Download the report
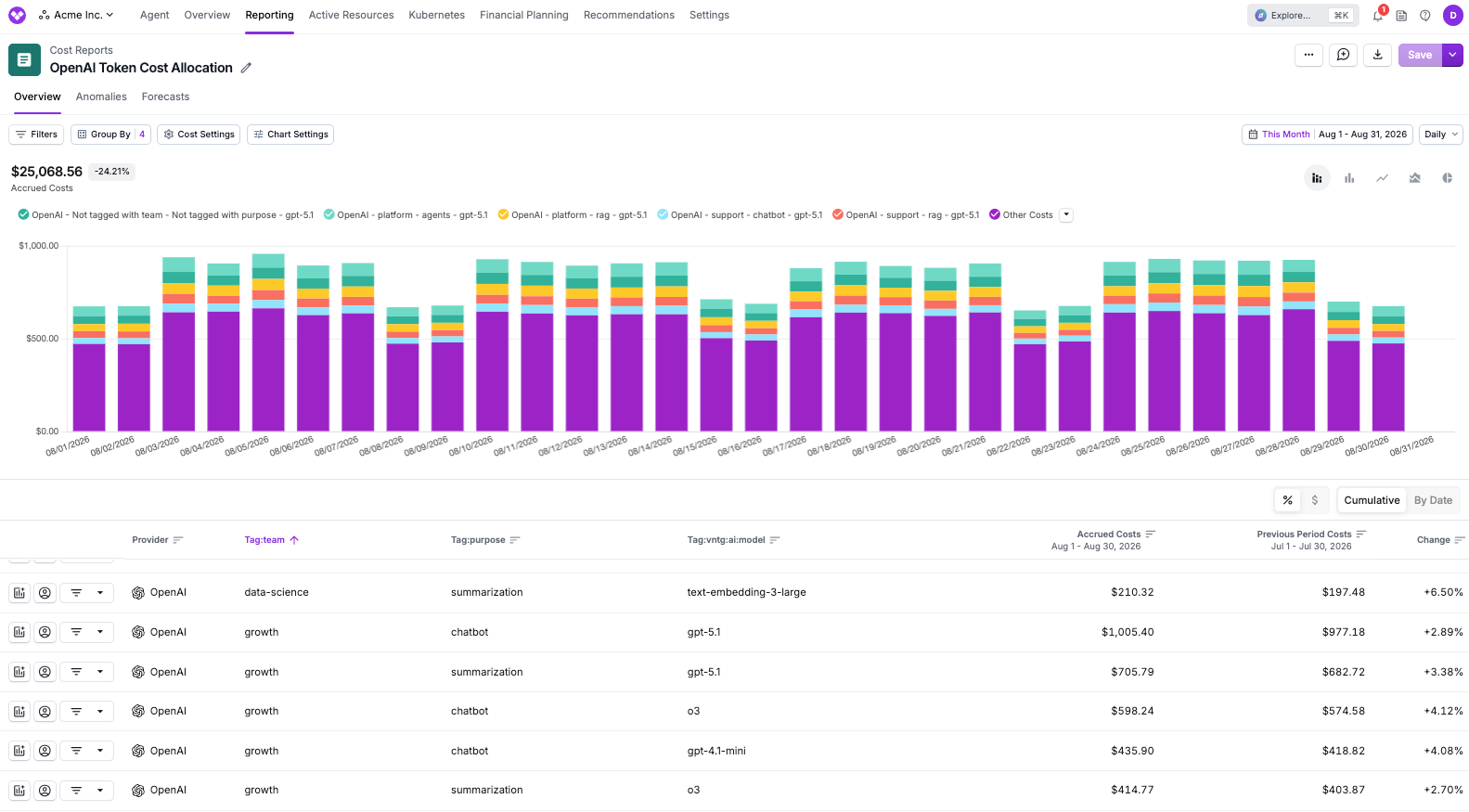The height and width of the screenshot is (812, 1469). [x=1378, y=55]
